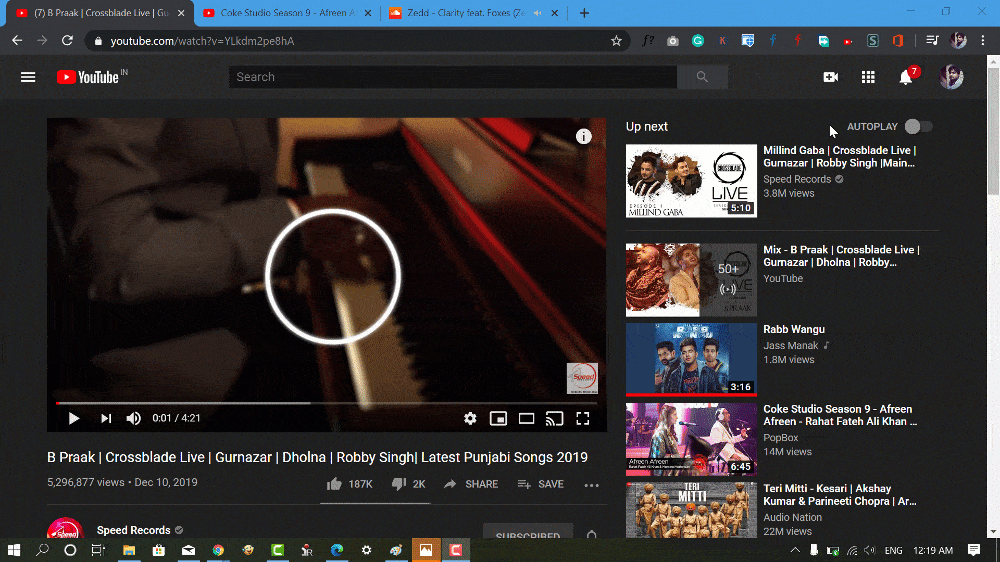Open Windows Start menu

click(x=13, y=550)
